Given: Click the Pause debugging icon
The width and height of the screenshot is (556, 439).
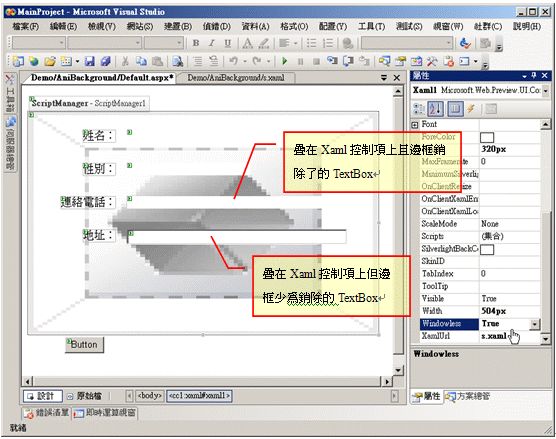Looking at the screenshot, I should point(300,61).
